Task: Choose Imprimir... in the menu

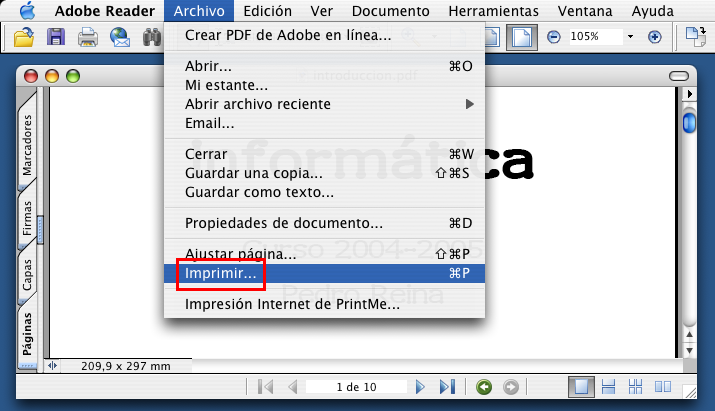Action: (x=324, y=273)
